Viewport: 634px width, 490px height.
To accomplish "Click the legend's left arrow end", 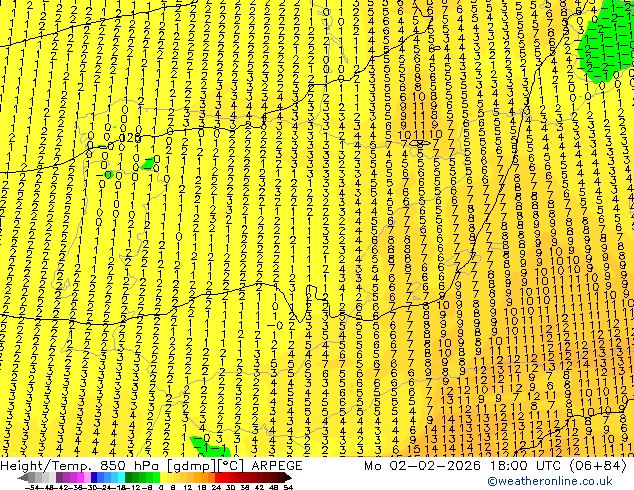I will click(23, 478).
